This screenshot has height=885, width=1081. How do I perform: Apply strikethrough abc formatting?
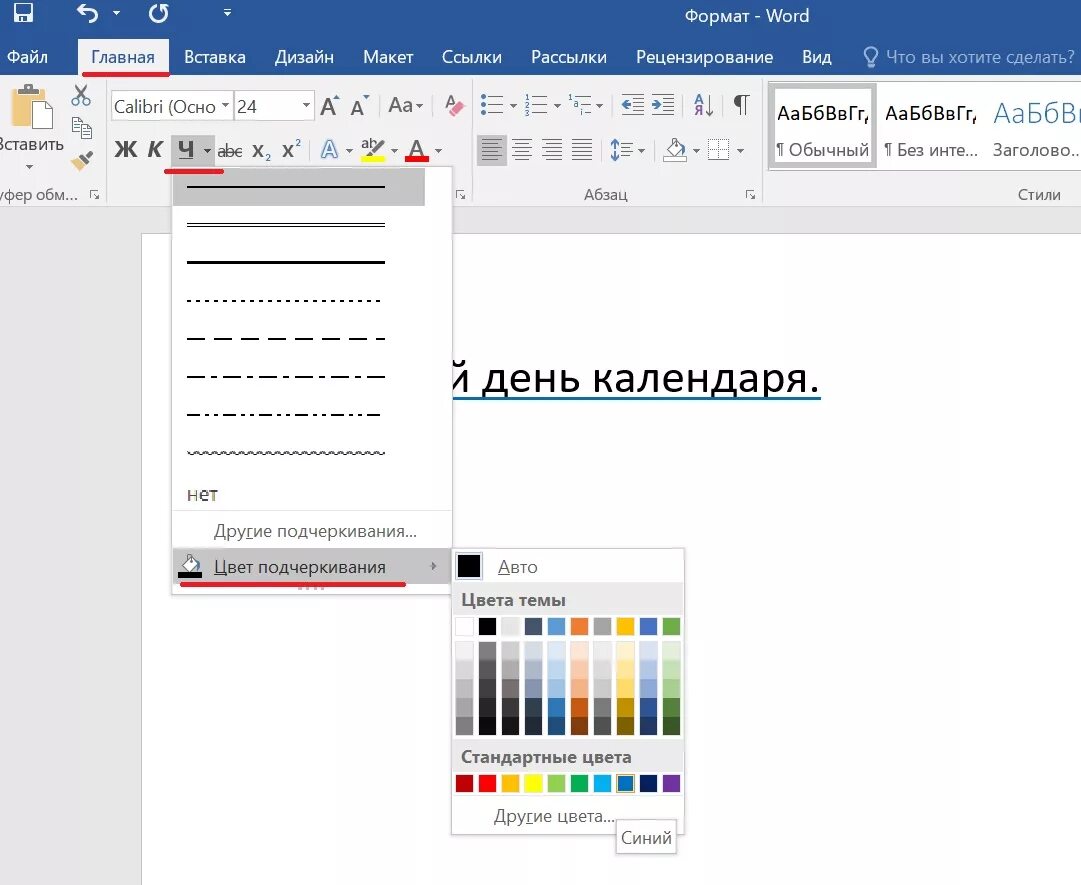click(x=230, y=150)
